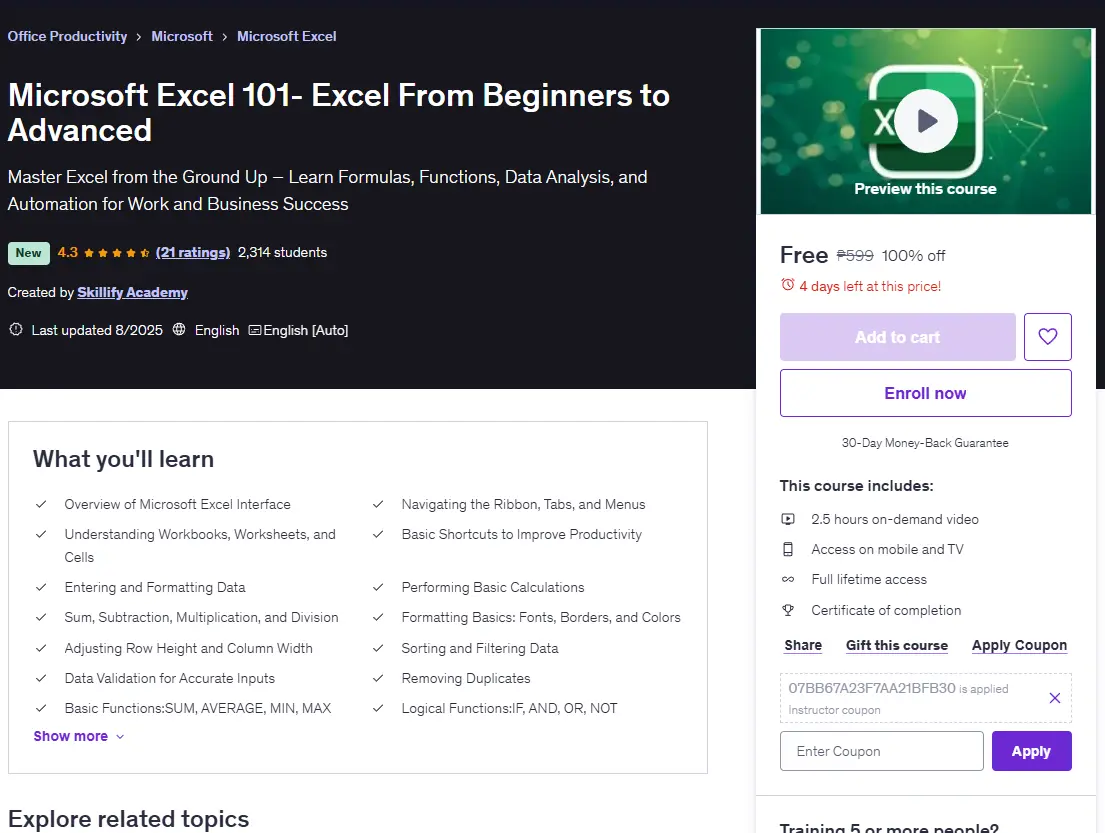Click the on-demand video icon
The image size is (1105, 833).
coord(788,519)
